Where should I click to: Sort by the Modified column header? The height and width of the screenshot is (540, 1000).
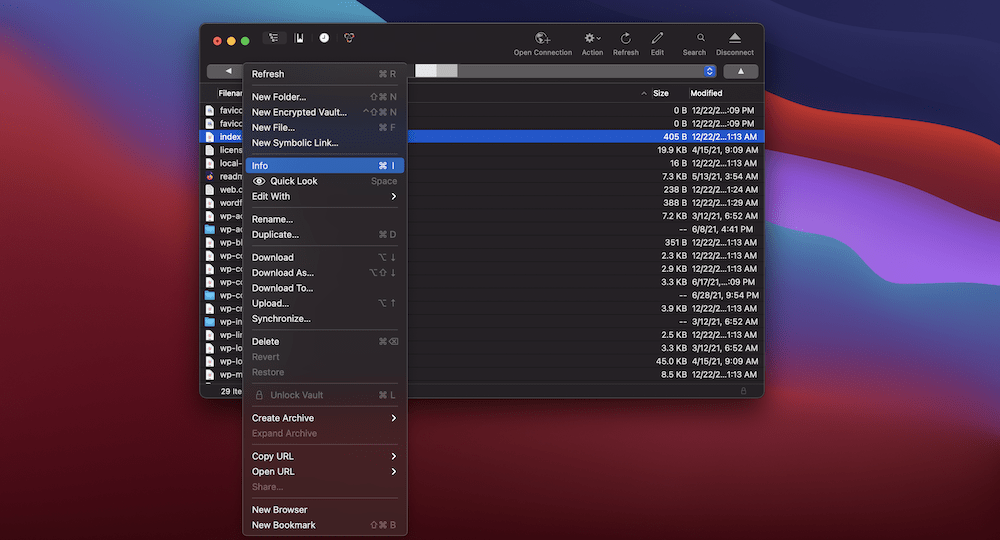click(x=706, y=93)
